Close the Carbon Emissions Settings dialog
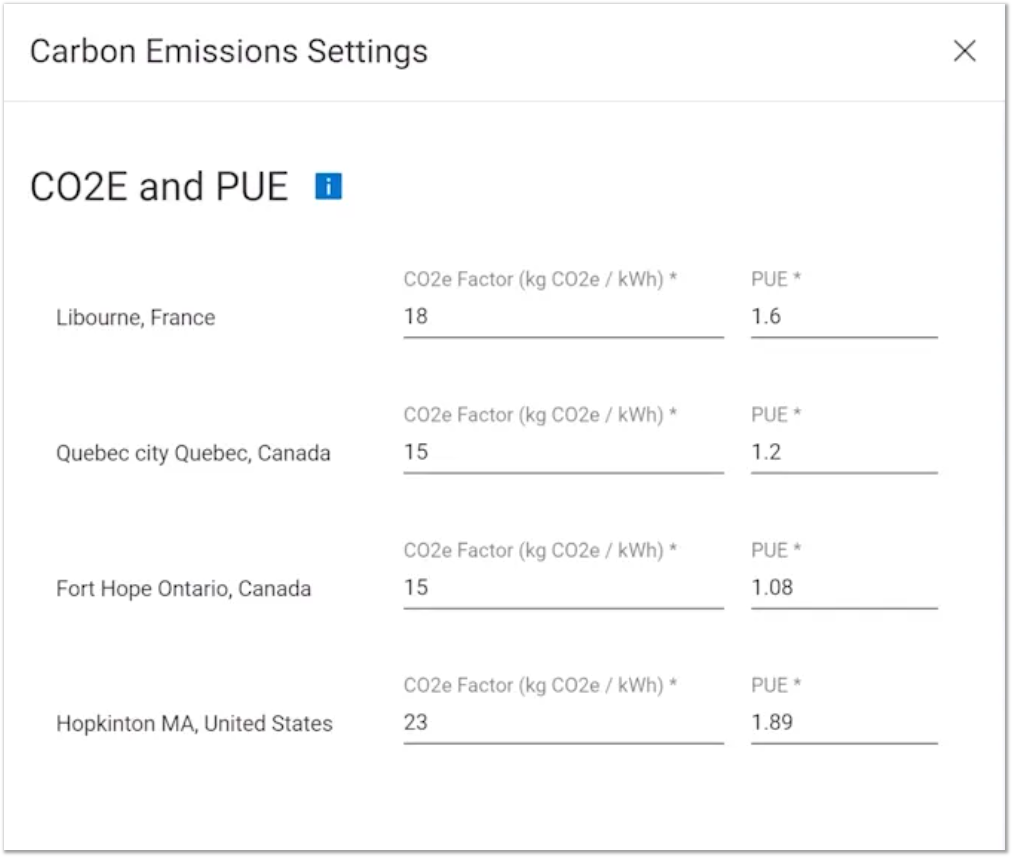Image resolution: width=1015 pixels, height=858 pixels. tap(966, 51)
